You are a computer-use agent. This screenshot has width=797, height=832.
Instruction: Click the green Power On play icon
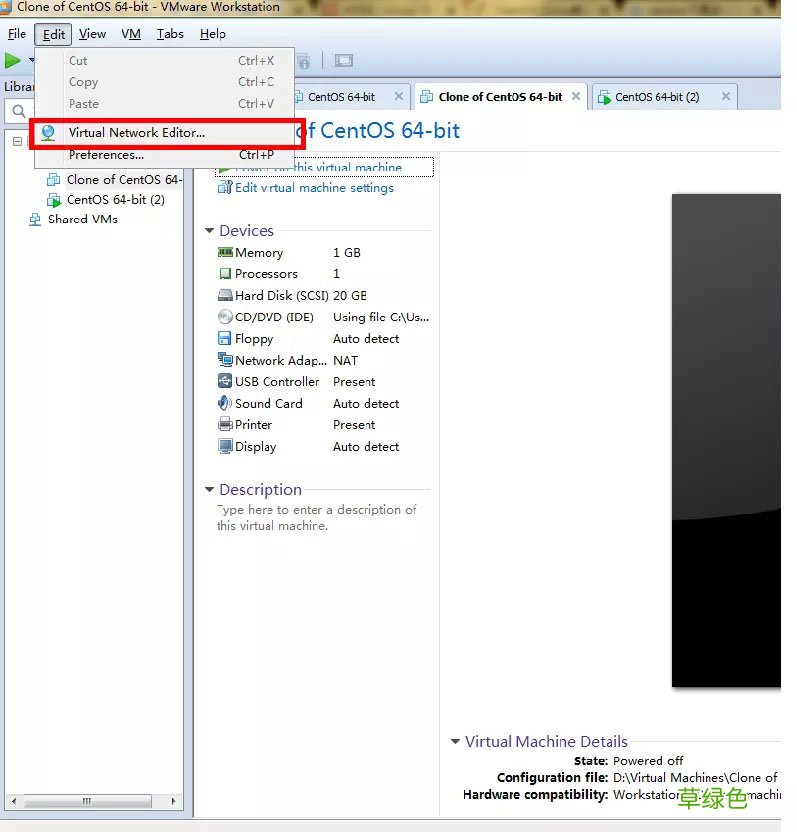pos(12,60)
